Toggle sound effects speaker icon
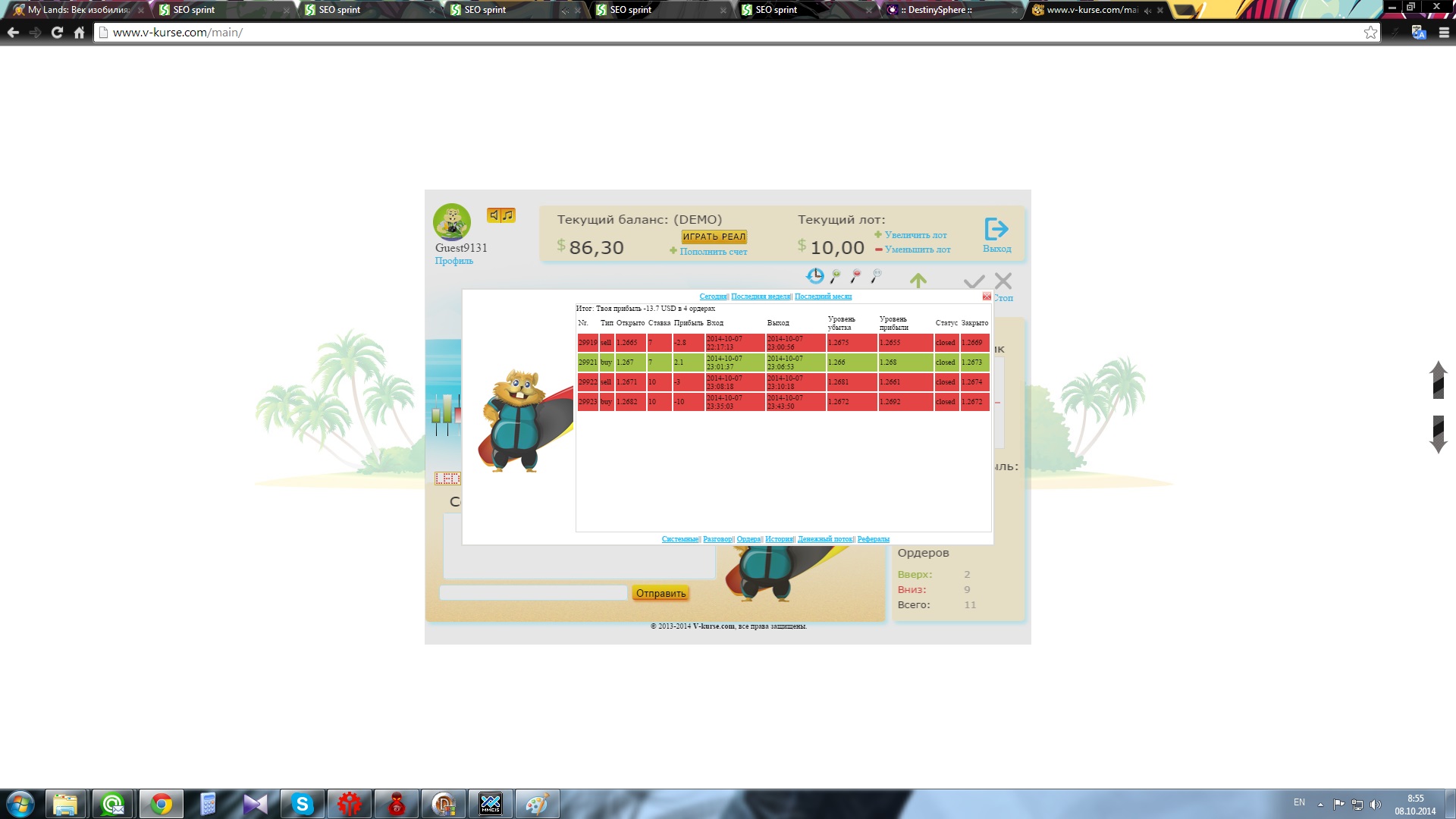 (494, 215)
